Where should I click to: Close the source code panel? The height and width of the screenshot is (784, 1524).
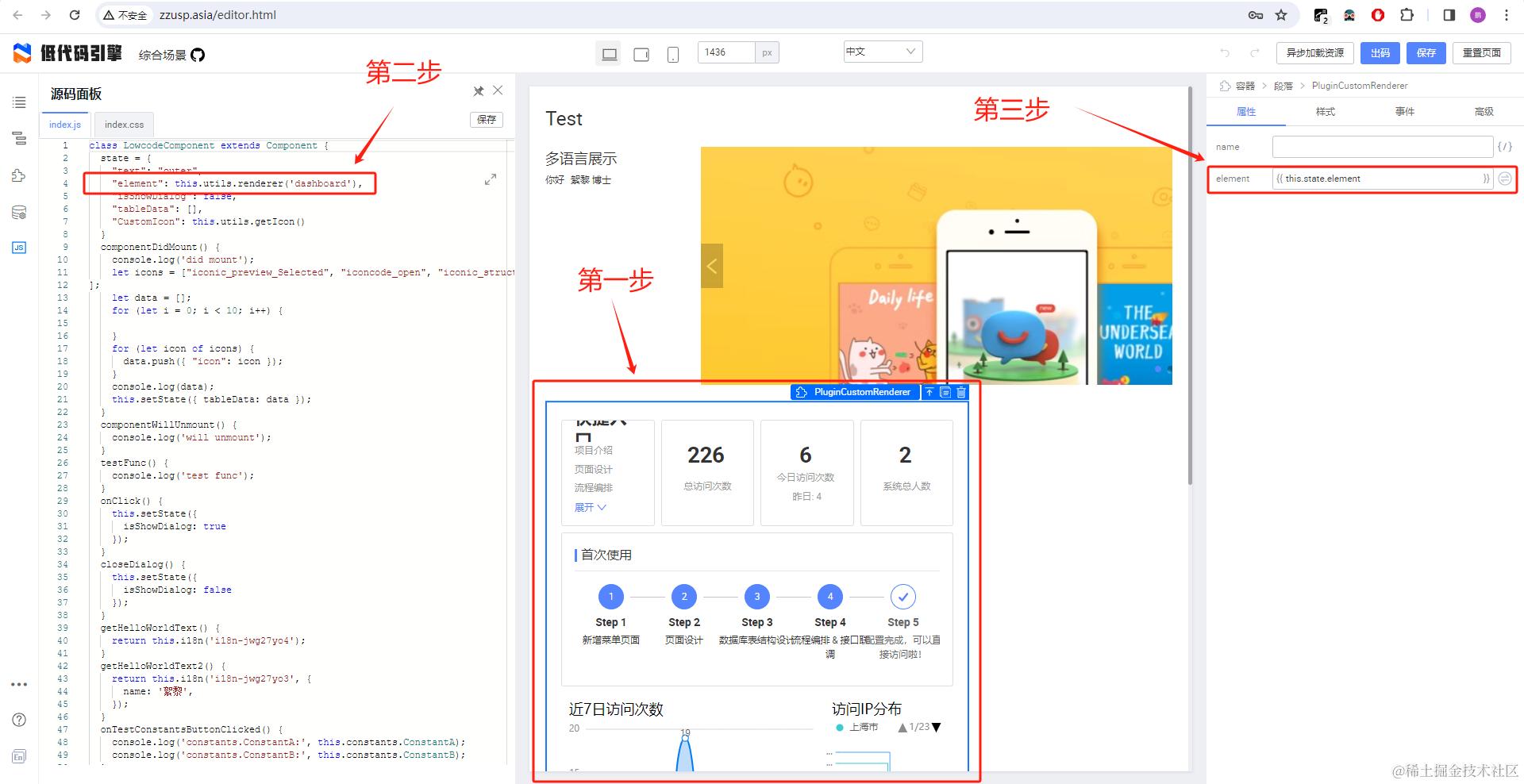[498, 90]
